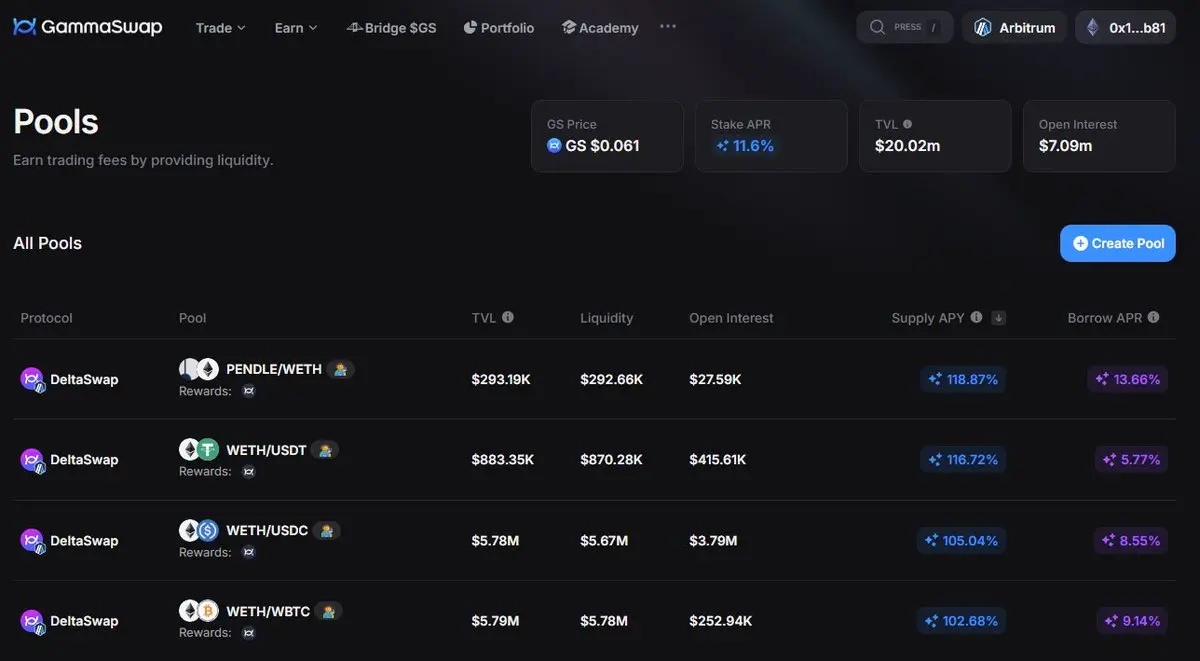
Task: Click the $293.19K TVL value
Action: [501, 380]
